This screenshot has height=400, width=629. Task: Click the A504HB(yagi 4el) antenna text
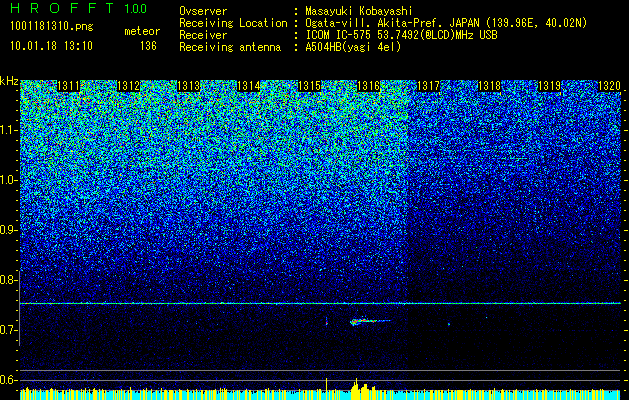[x=353, y=47]
